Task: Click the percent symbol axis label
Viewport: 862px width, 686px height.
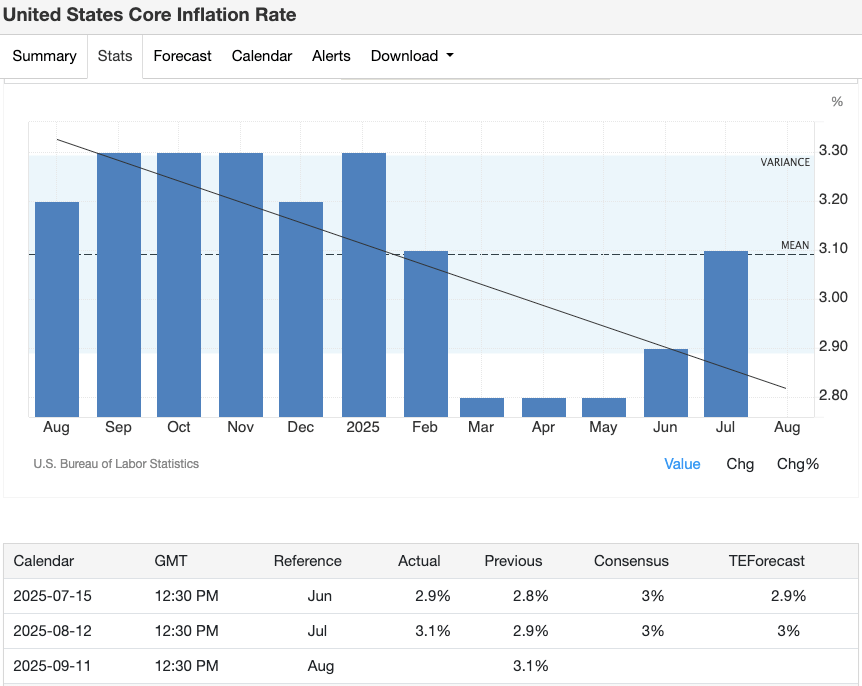Action: click(836, 101)
